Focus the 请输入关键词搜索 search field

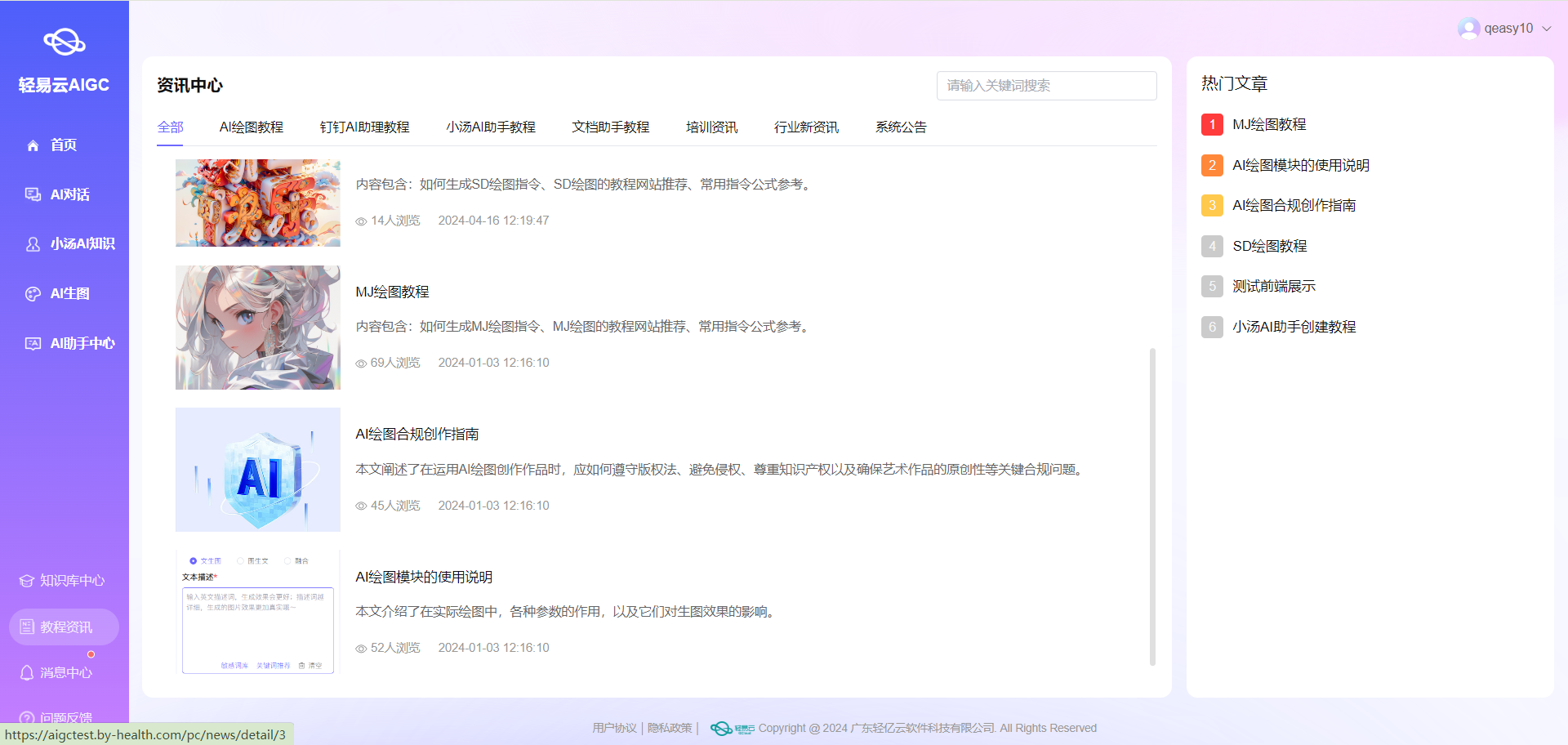click(x=1047, y=86)
